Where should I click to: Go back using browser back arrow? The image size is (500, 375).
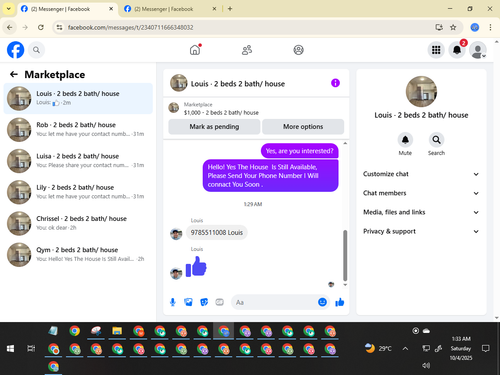(10, 27)
